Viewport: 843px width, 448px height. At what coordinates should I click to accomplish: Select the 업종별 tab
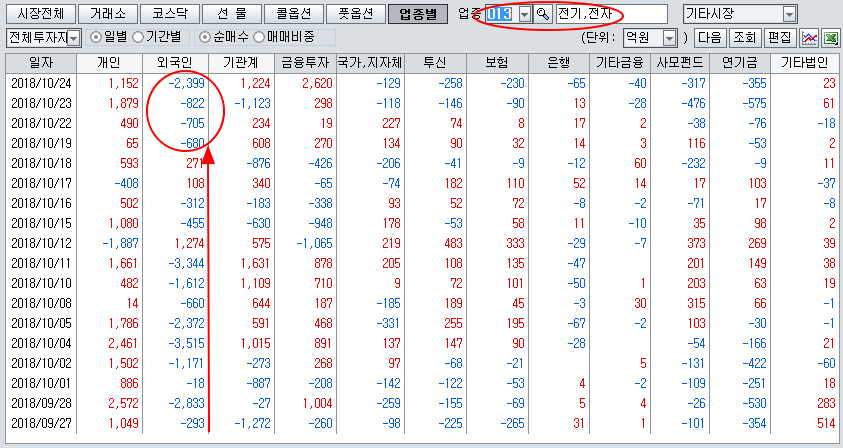(x=417, y=14)
